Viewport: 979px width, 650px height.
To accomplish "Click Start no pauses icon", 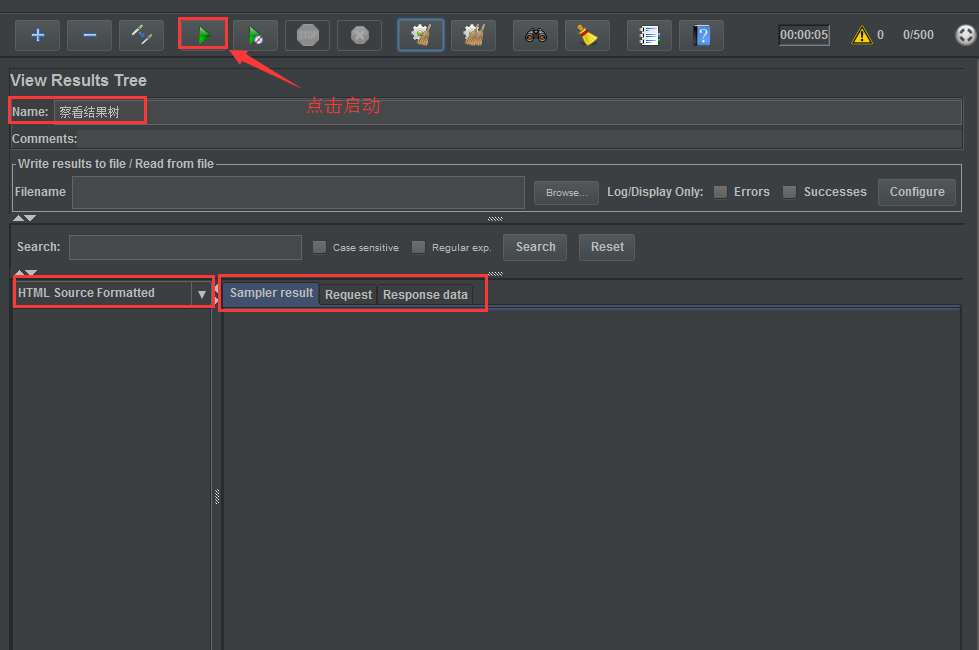I will tap(255, 35).
